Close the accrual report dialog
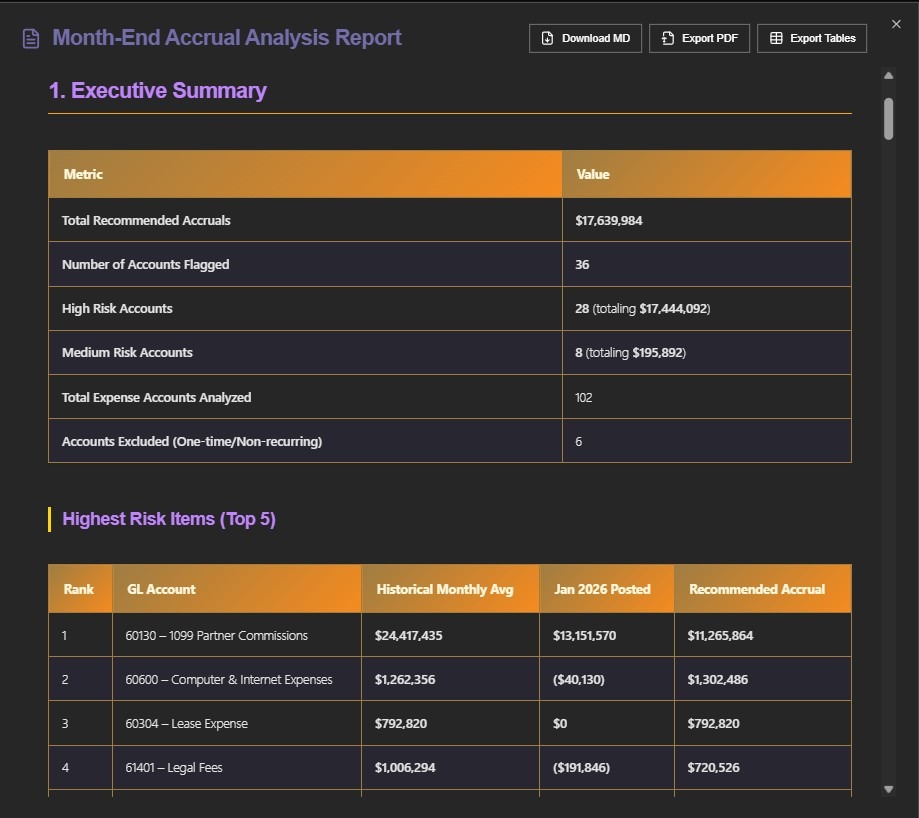Screen dimensions: 919x818 (896, 24)
